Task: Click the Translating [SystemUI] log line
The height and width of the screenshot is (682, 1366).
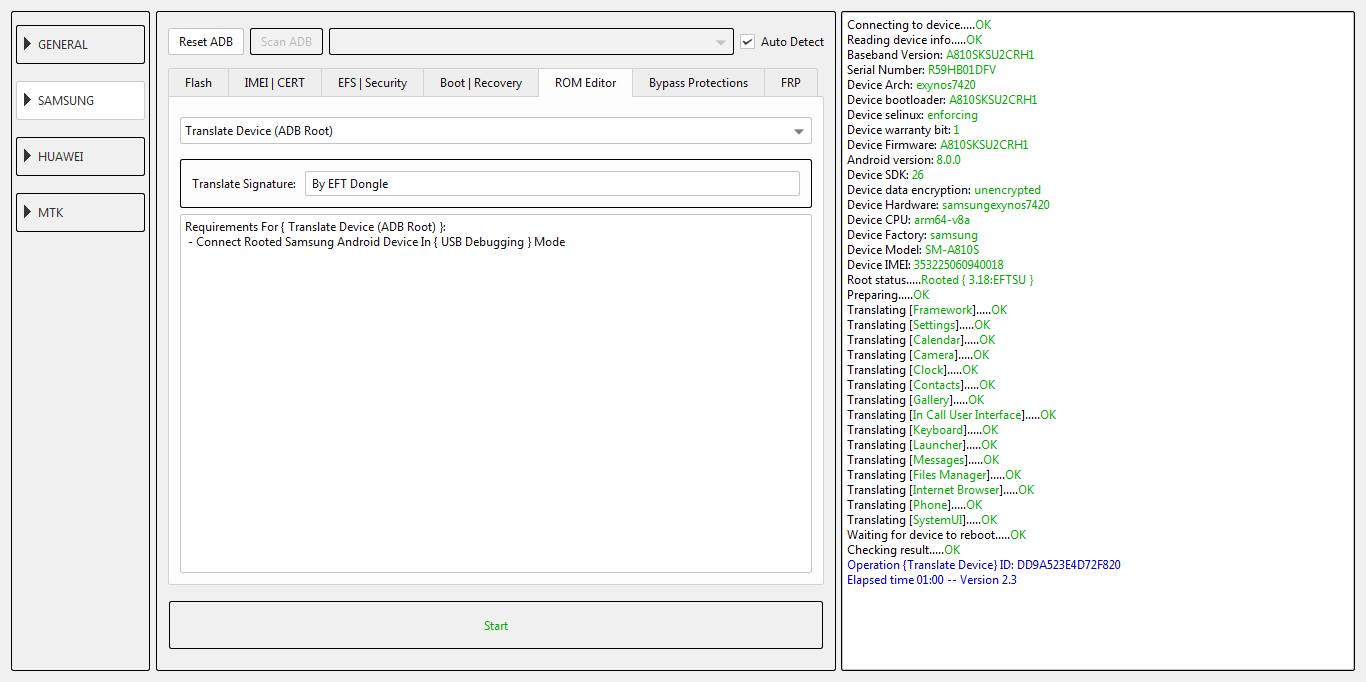Action: (922, 520)
